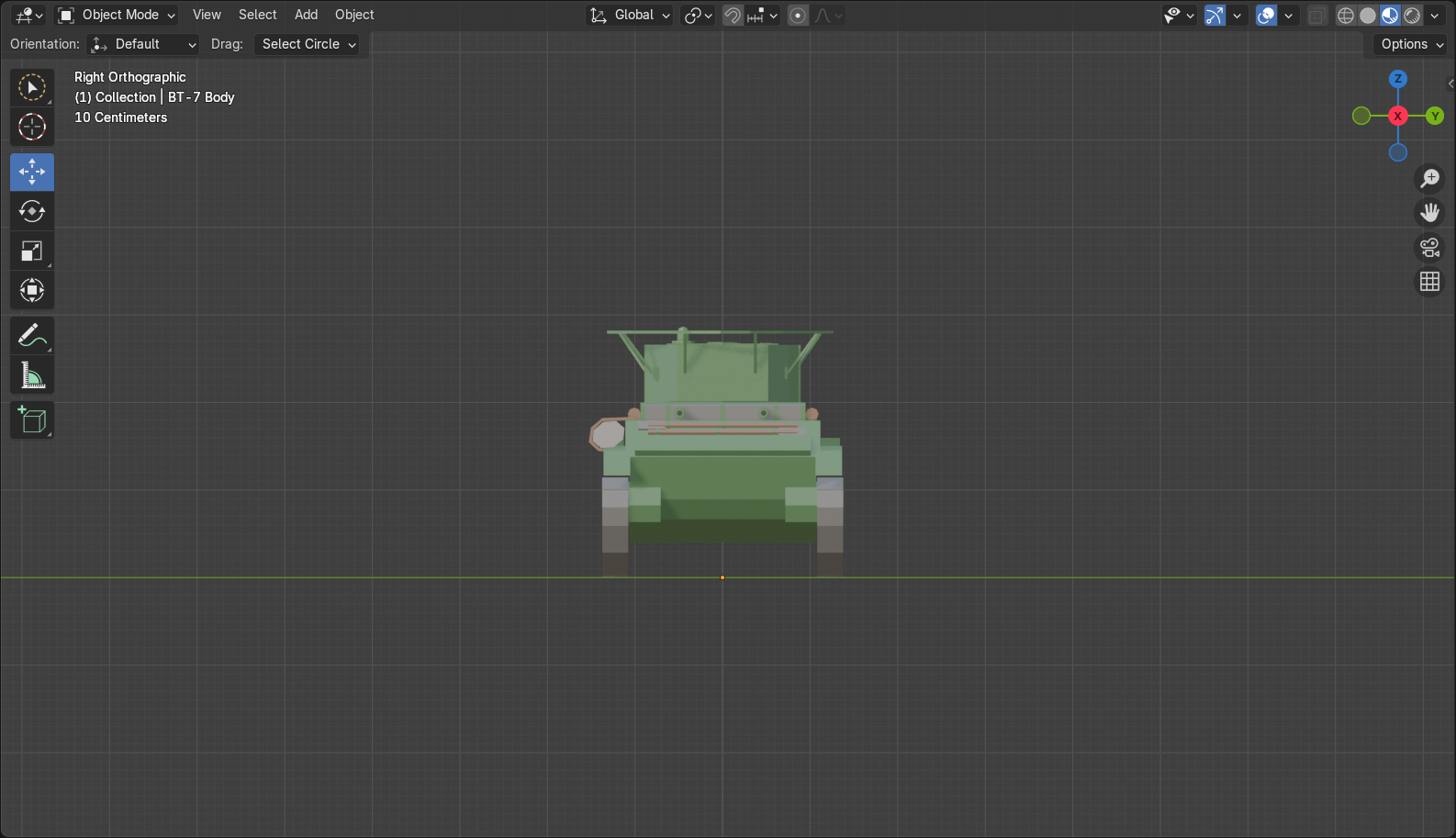This screenshot has width=1456, height=838.
Task: Click the sidebar expand arrow at right edge
Action: pos(1450,84)
